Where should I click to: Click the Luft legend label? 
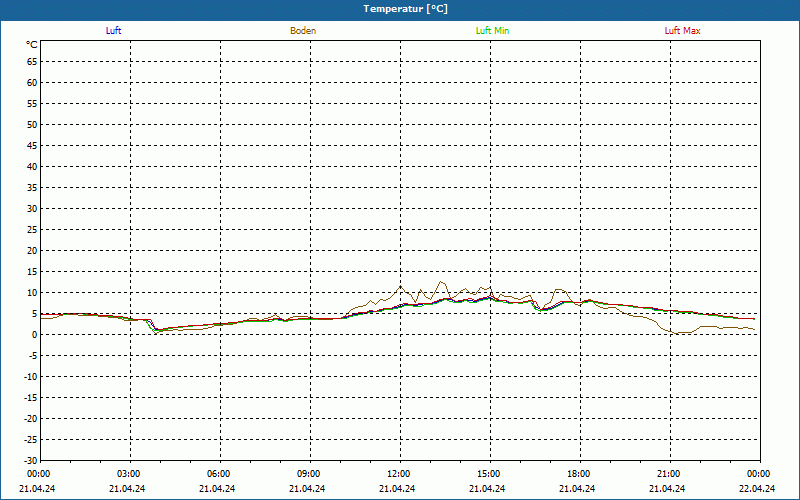click(x=113, y=31)
